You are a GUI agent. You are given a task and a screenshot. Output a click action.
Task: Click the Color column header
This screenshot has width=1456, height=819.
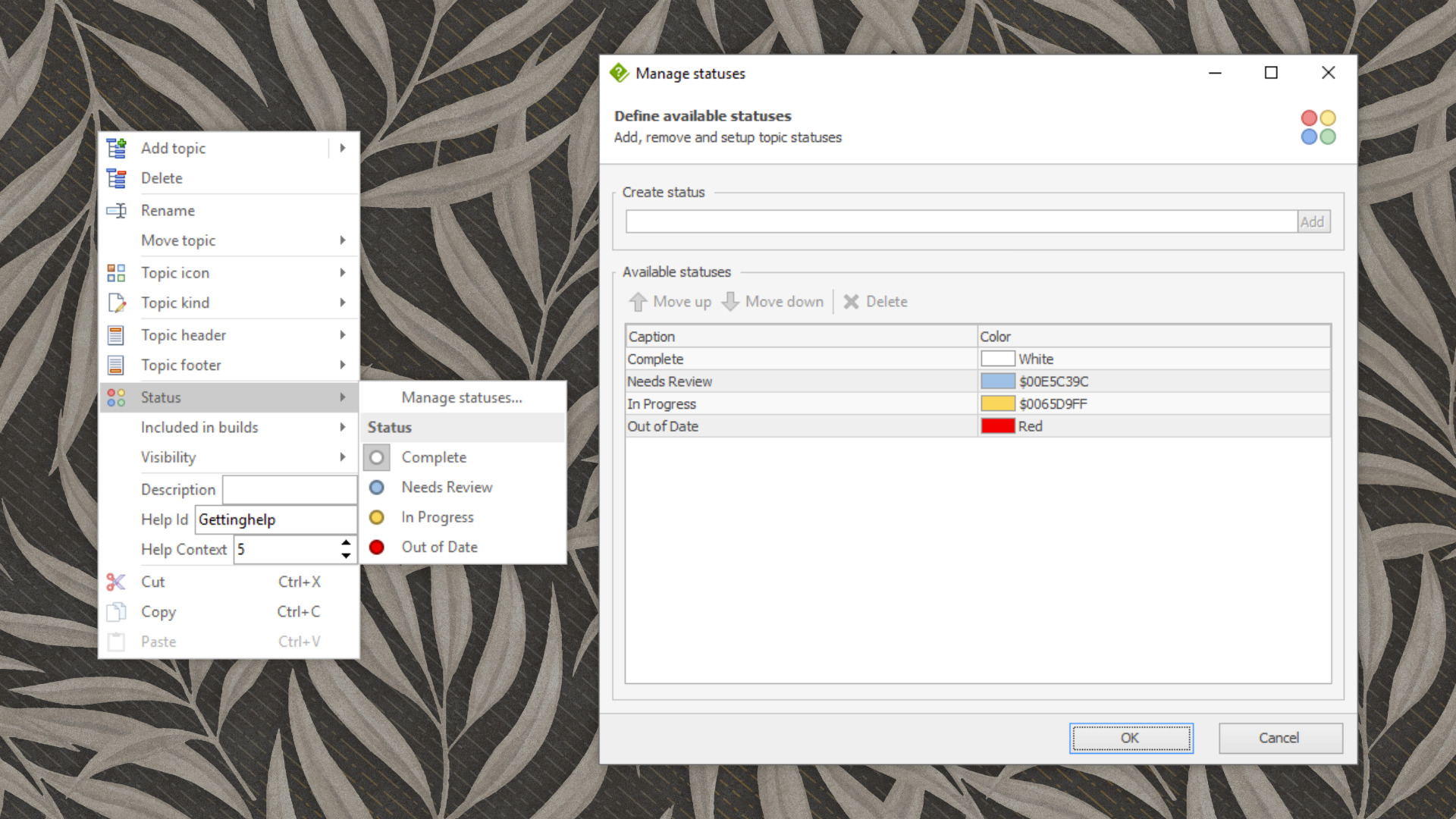[1153, 337]
